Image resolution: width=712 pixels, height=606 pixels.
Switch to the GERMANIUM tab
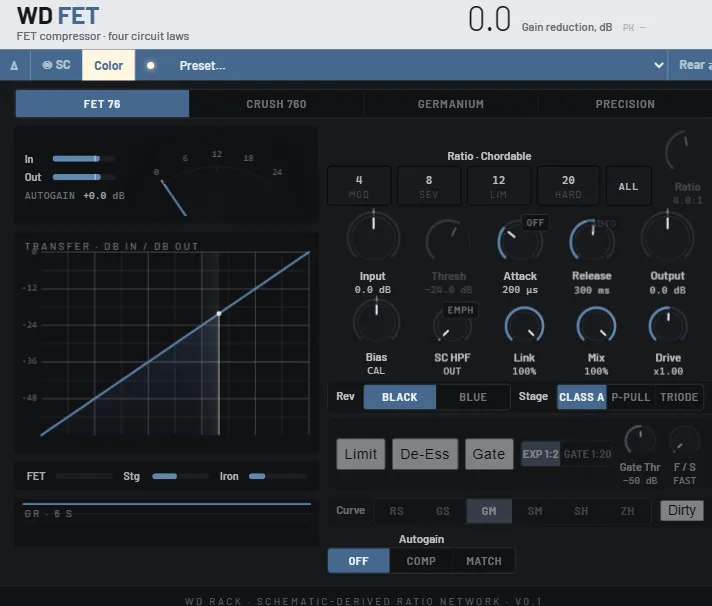450,104
